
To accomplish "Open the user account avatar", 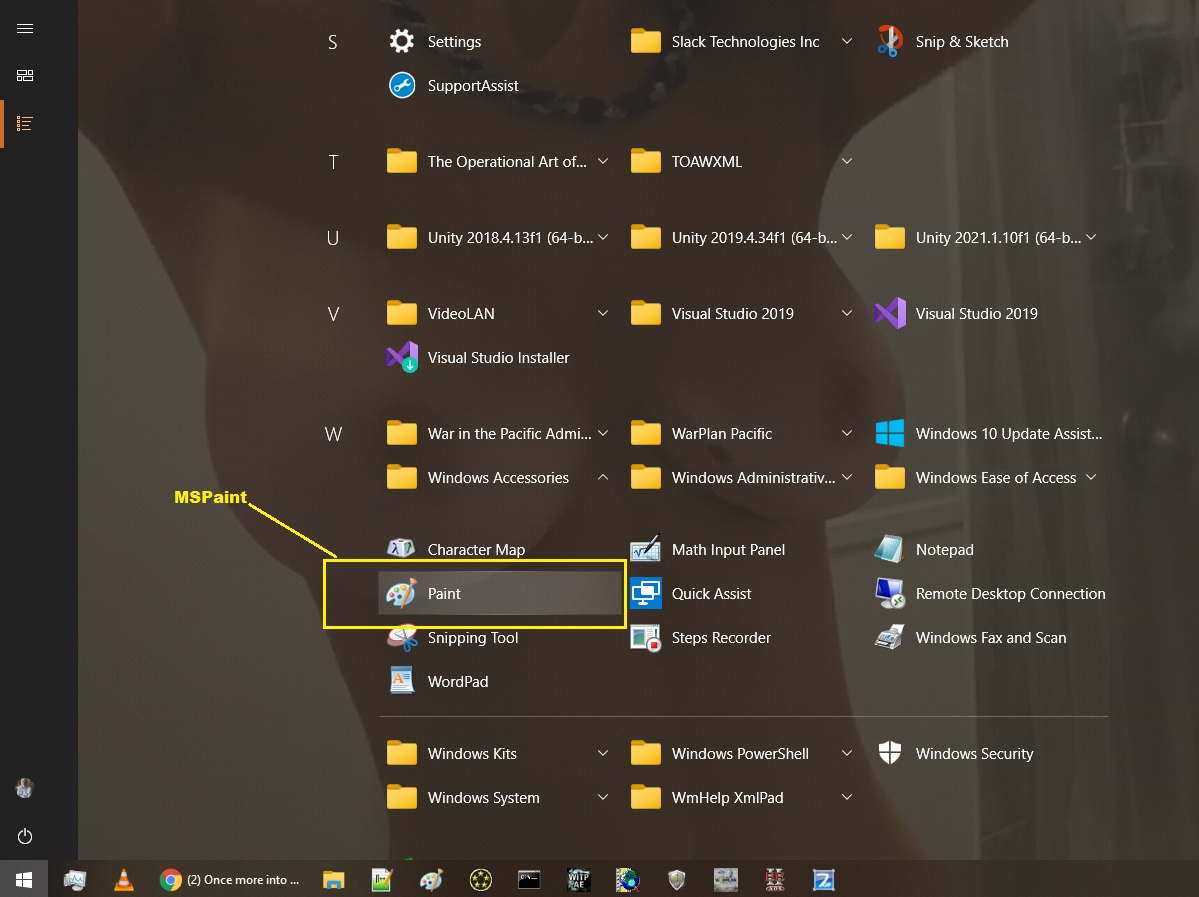I will (24, 788).
